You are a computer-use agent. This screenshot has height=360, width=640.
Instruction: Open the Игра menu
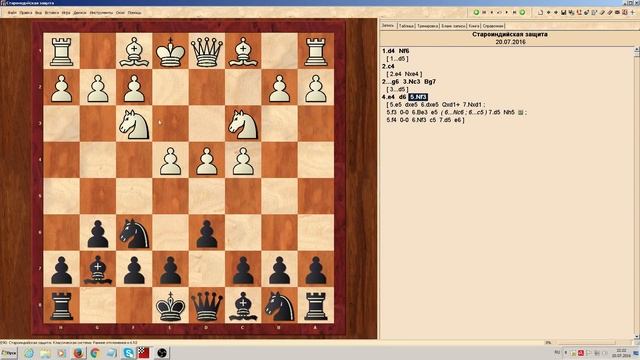tap(66, 13)
